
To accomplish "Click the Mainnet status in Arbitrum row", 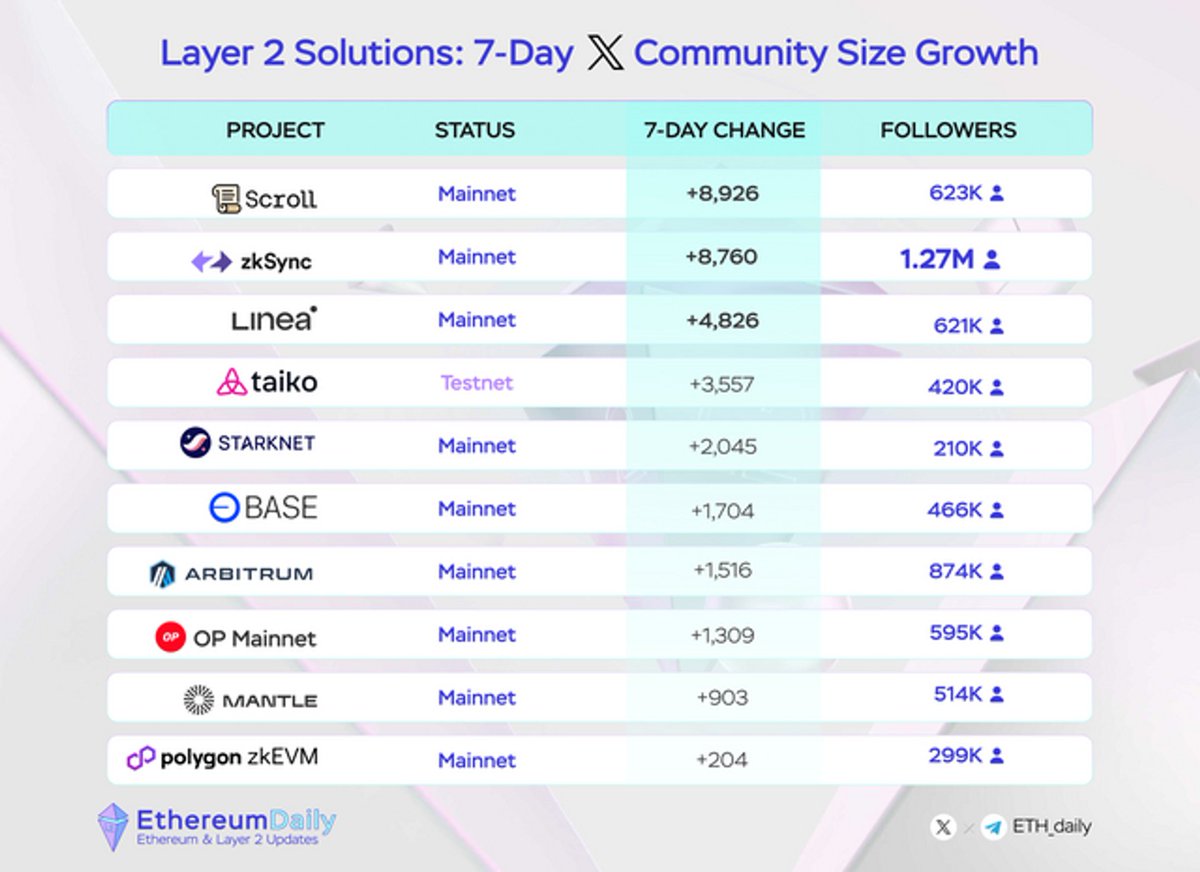I will pyautogui.click(x=477, y=571).
